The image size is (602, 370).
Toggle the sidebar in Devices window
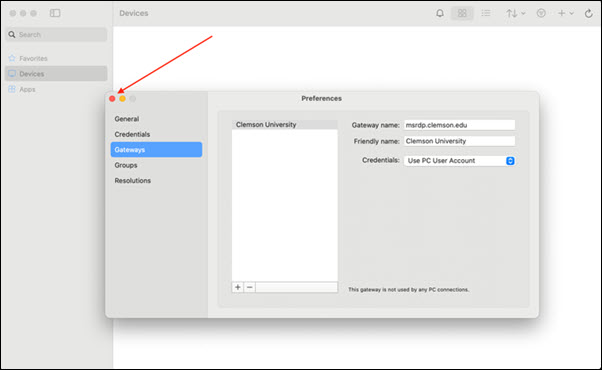(55, 13)
